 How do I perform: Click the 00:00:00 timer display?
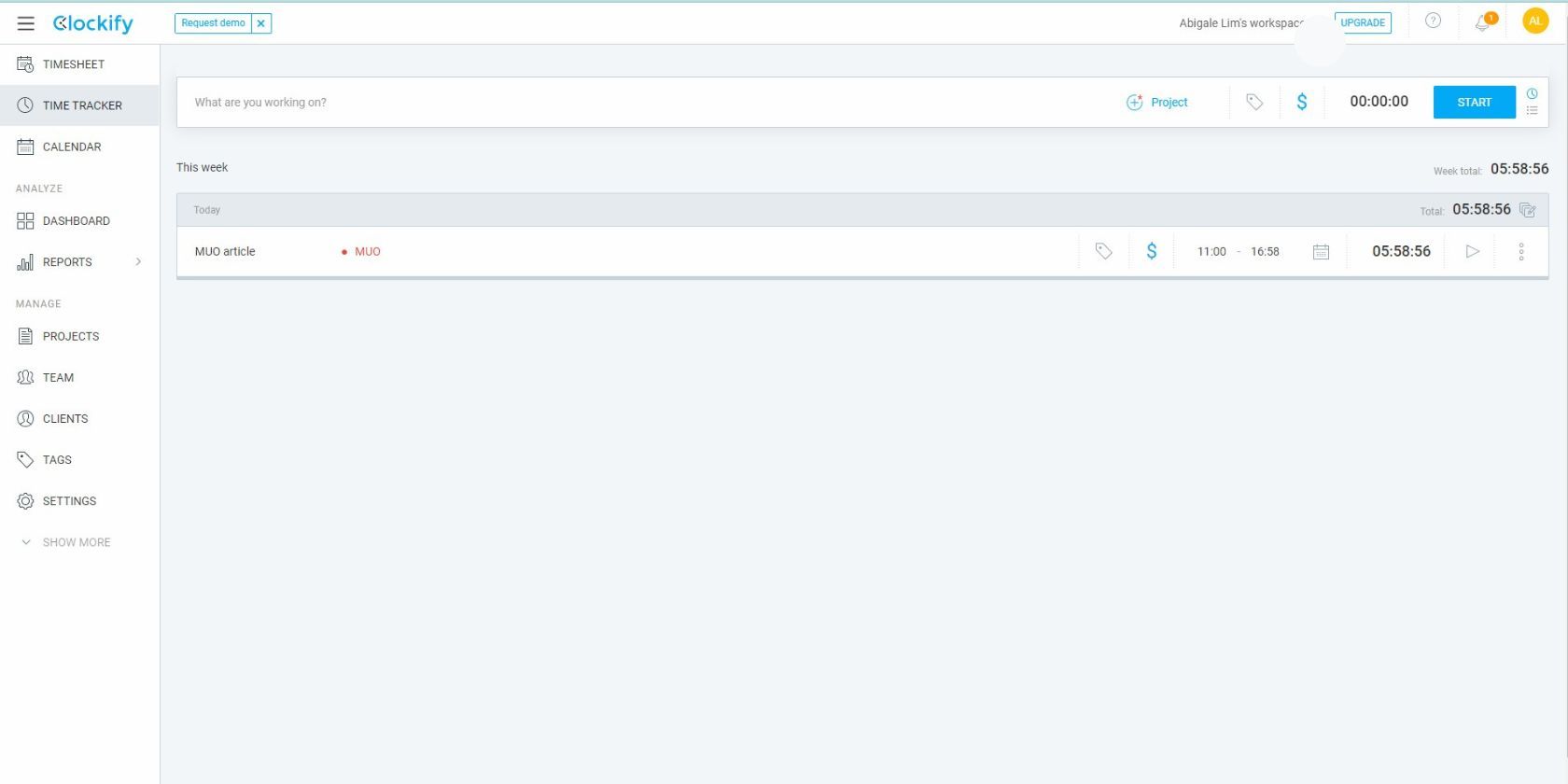(x=1379, y=102)
